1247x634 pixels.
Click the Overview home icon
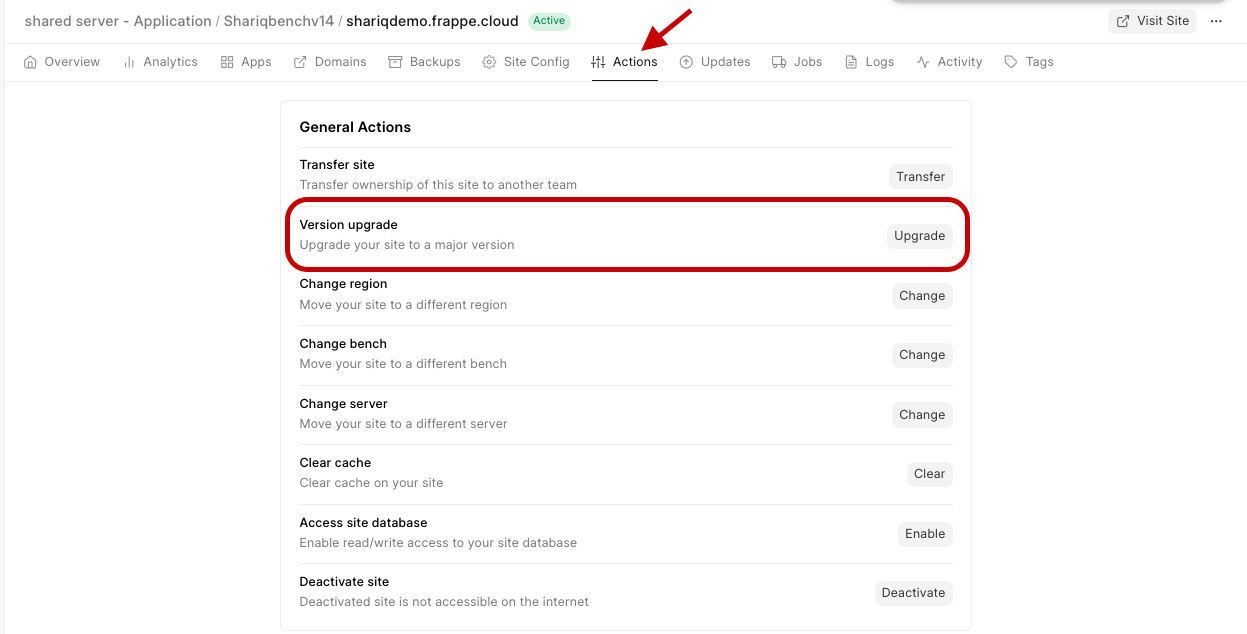pyautogui.click(x=30, y=62)
